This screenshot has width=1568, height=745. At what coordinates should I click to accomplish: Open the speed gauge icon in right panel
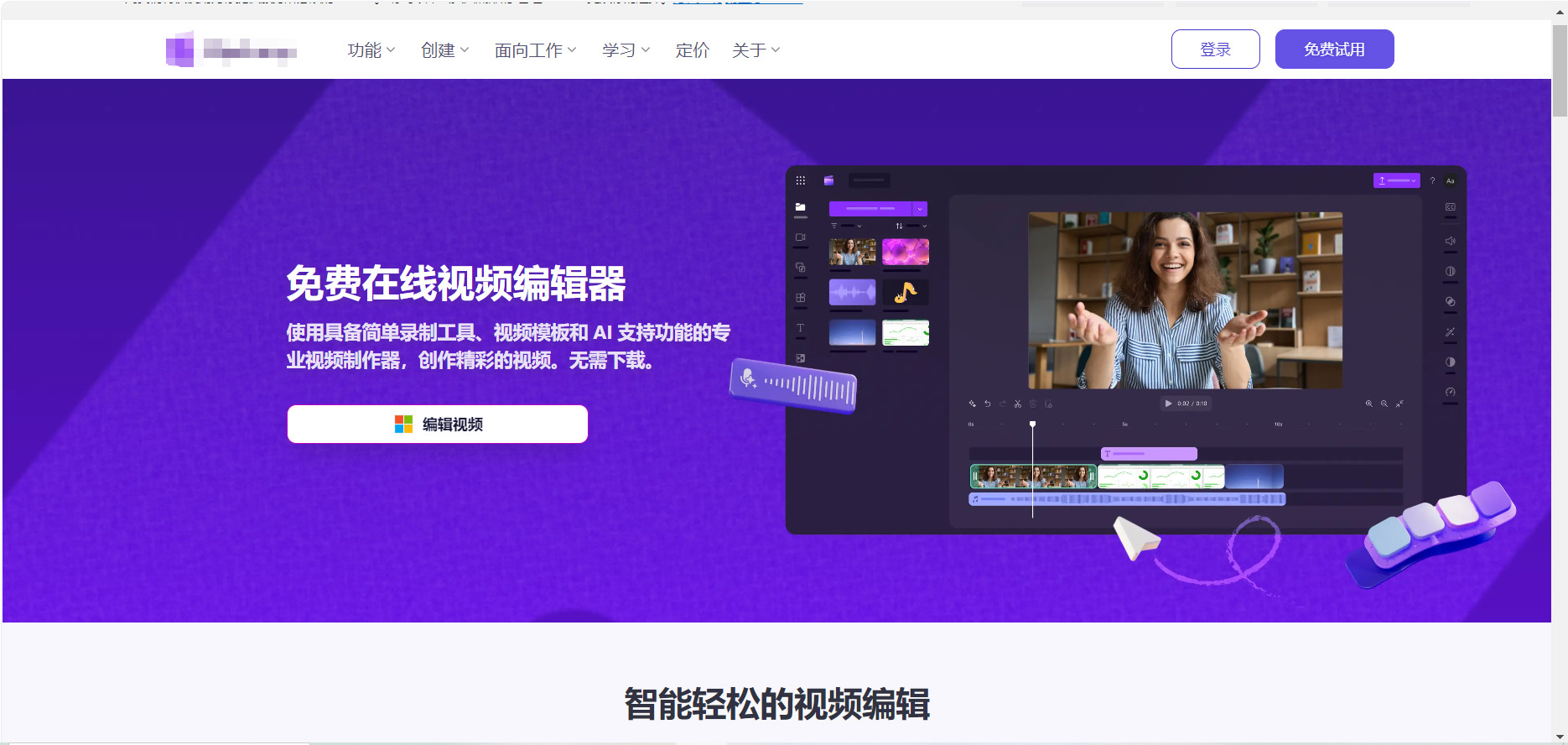click(1451, 392)
